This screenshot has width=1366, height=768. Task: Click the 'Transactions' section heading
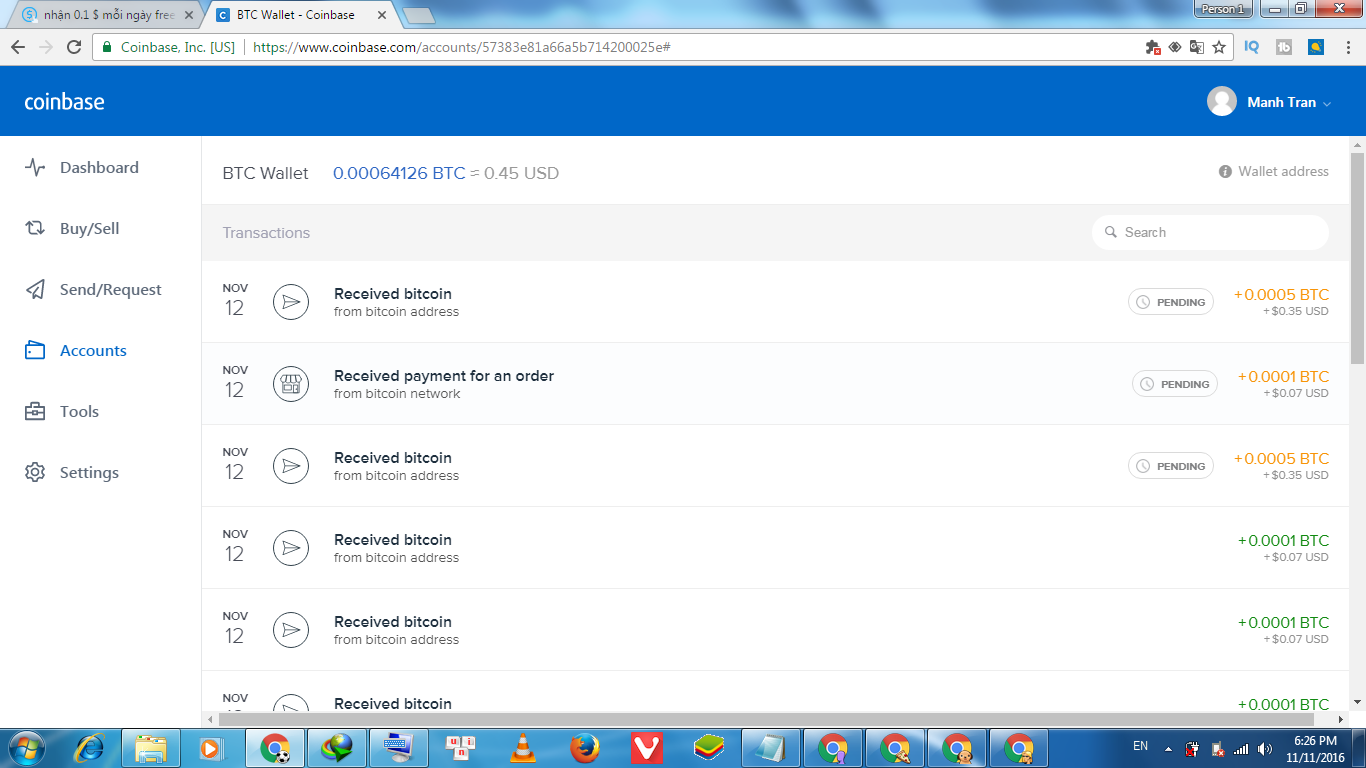click(x=266, y=233)
